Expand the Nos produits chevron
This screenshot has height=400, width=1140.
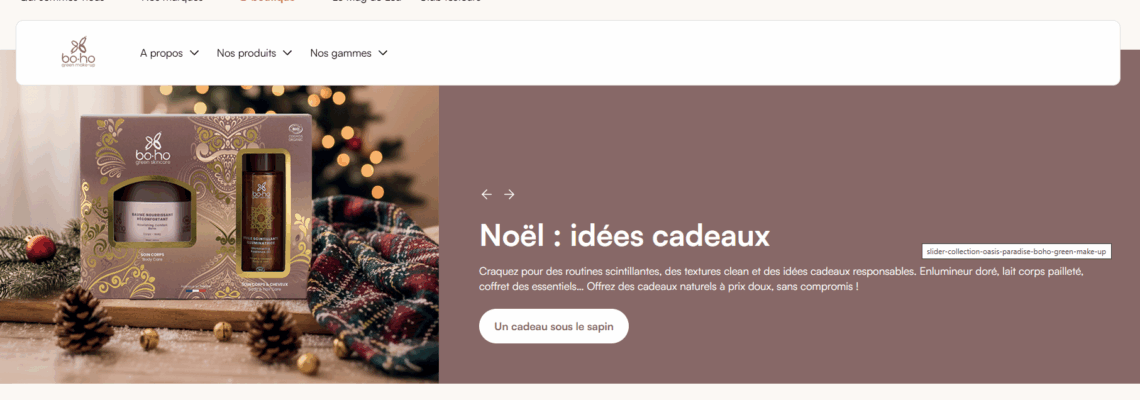[x=287, y=53]
